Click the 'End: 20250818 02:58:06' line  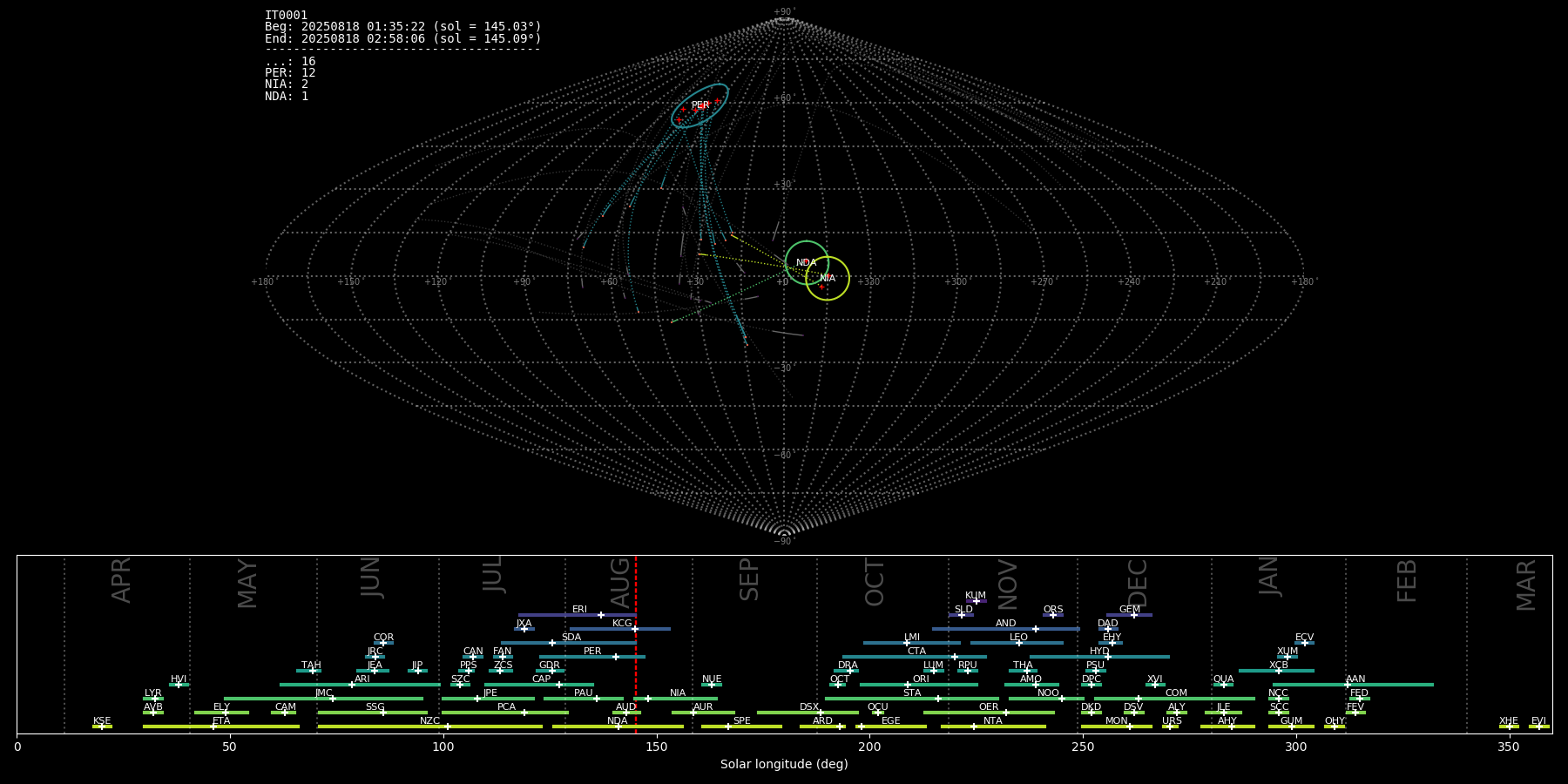point(403,38)
